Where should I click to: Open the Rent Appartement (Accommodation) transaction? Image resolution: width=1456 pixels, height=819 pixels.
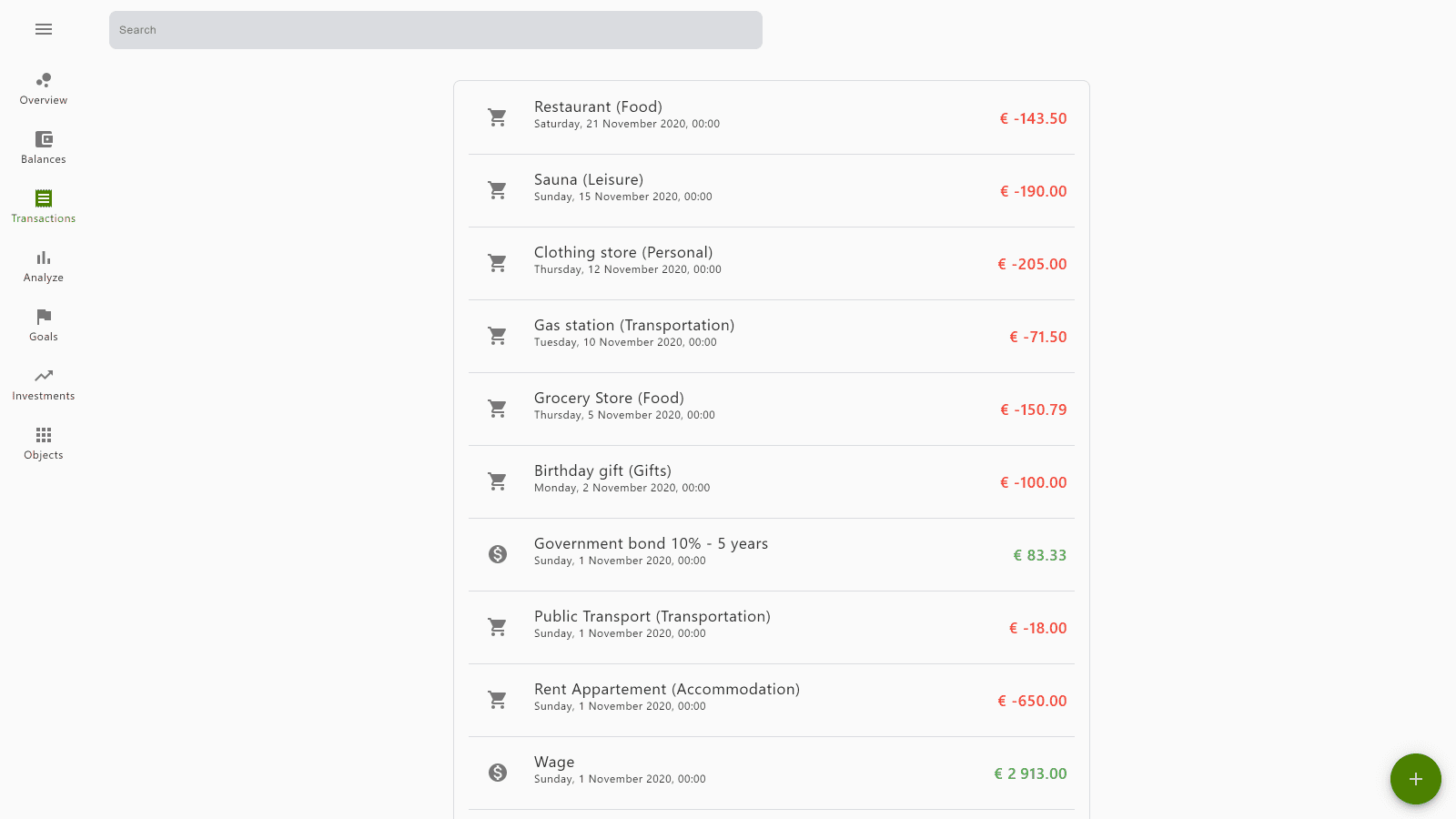(x=772, y=701)
